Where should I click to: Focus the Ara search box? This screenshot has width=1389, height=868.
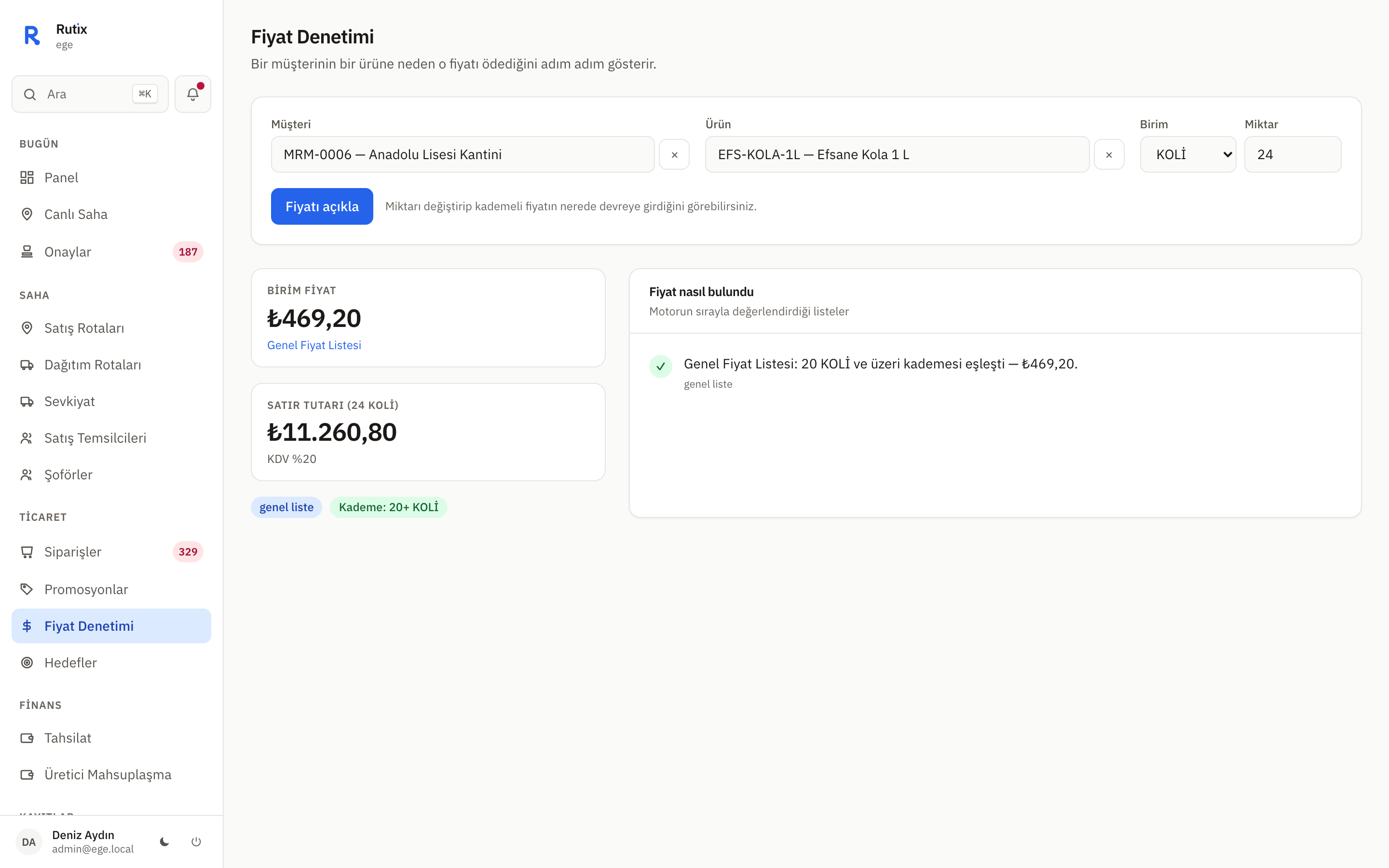pyautogui.click(x=90, y=94)
